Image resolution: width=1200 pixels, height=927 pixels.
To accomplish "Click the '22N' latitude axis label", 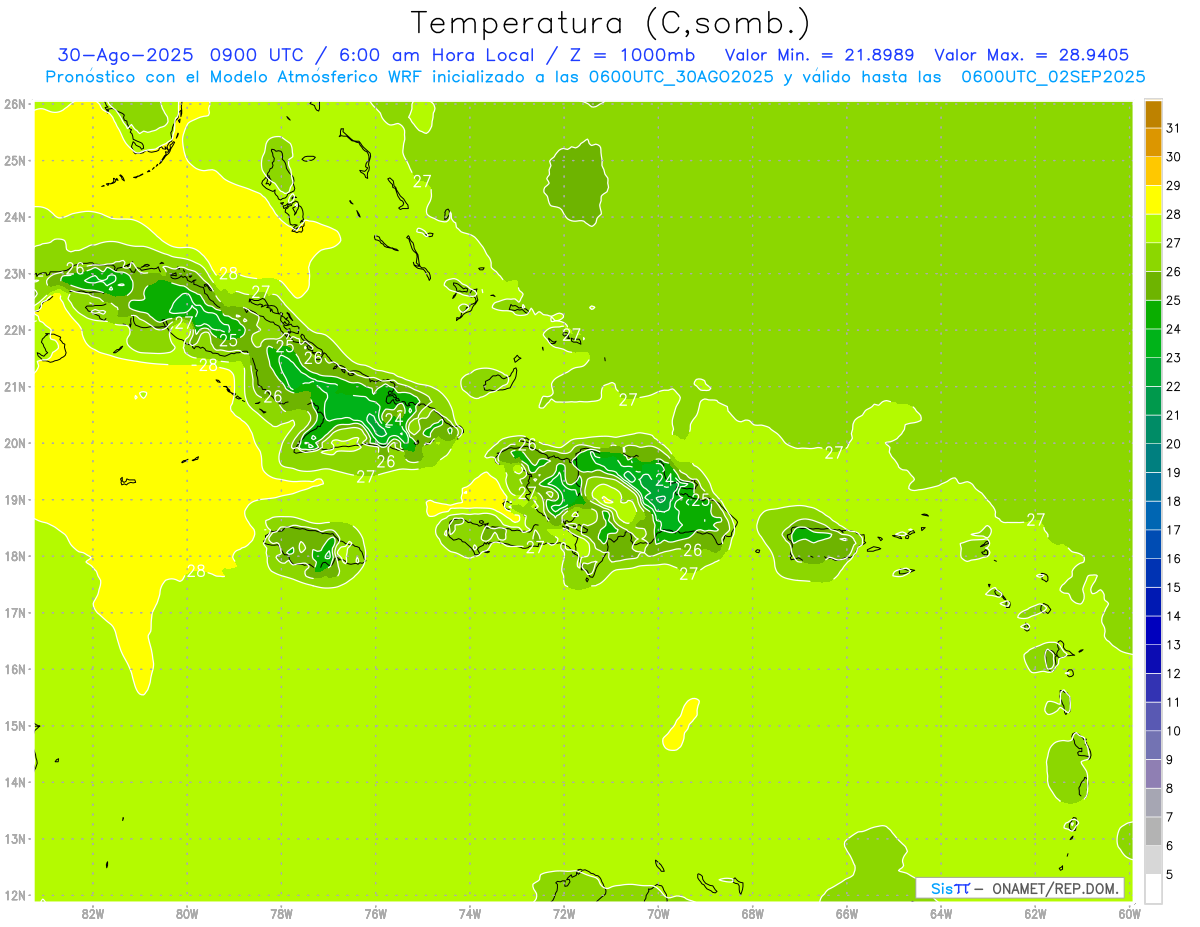I will (15, 330).
